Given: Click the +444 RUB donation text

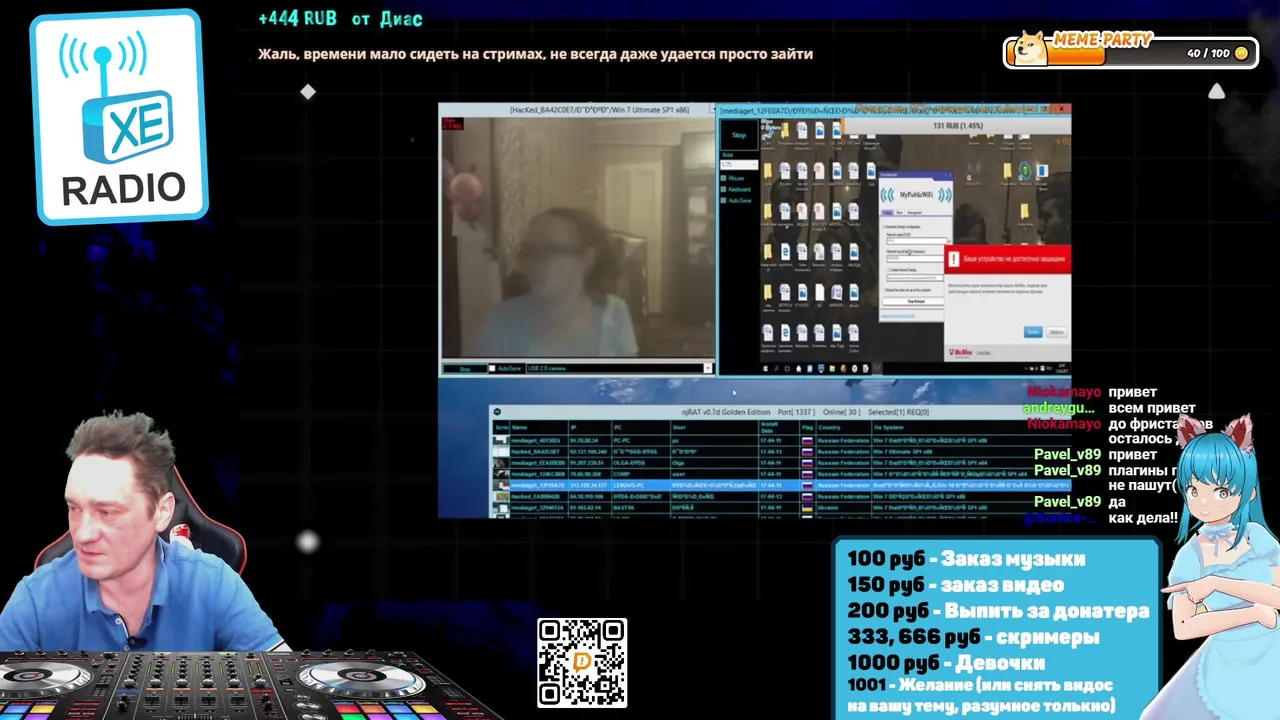Looking at the screenshot, I should point(340,19).
